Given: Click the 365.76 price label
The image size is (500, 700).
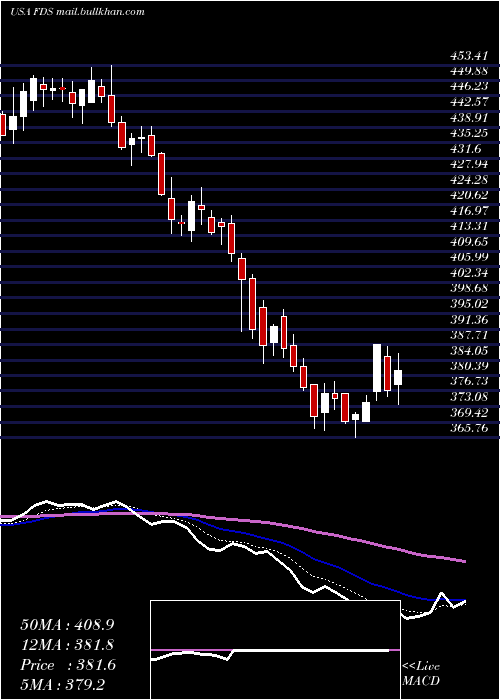Looking at the screenshot, I should (469, 429).
